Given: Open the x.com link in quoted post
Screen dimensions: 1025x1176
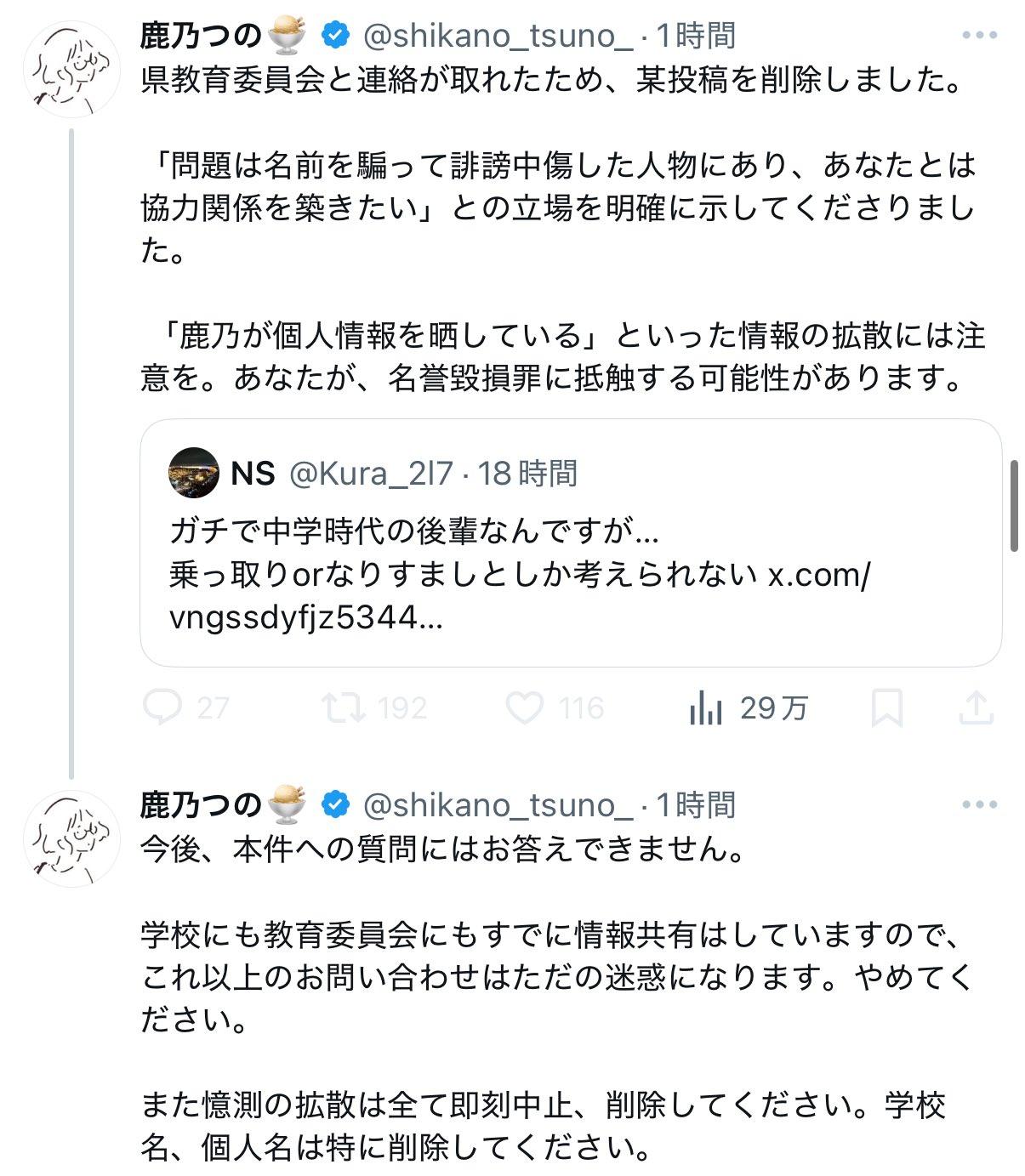Looking at the screenshot, I should 818,576.
